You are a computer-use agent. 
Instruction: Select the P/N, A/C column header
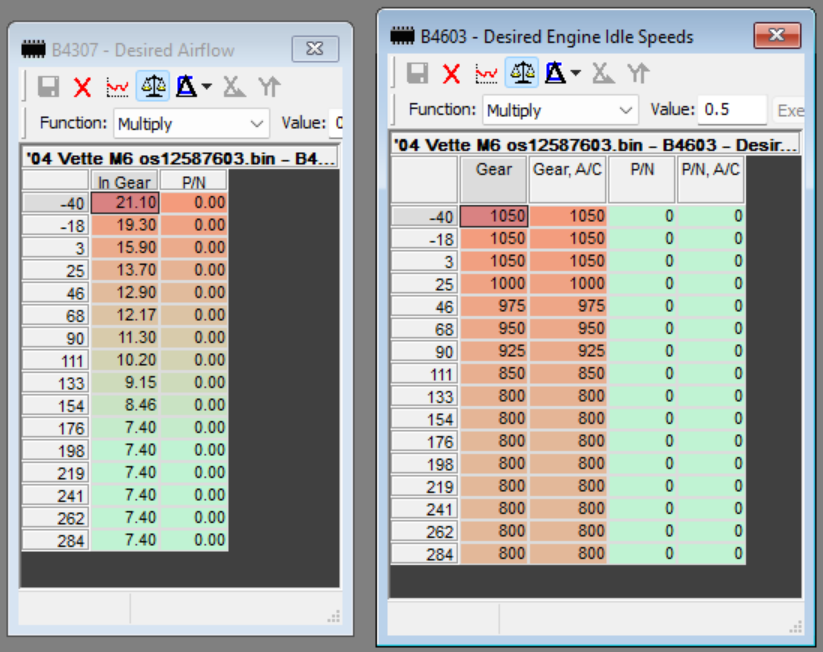pos(710,170)
